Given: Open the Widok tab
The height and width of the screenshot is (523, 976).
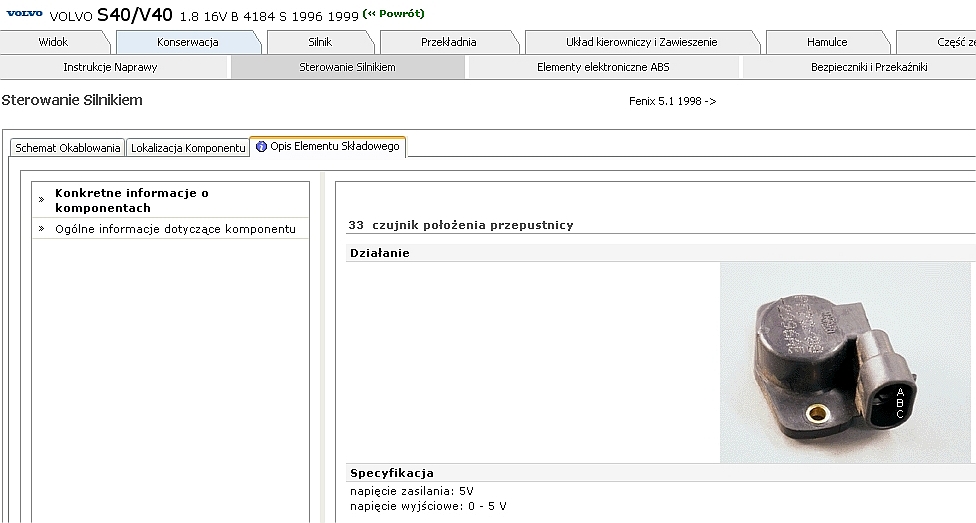Looking at the screenshot, I should [x=54, y=42].
